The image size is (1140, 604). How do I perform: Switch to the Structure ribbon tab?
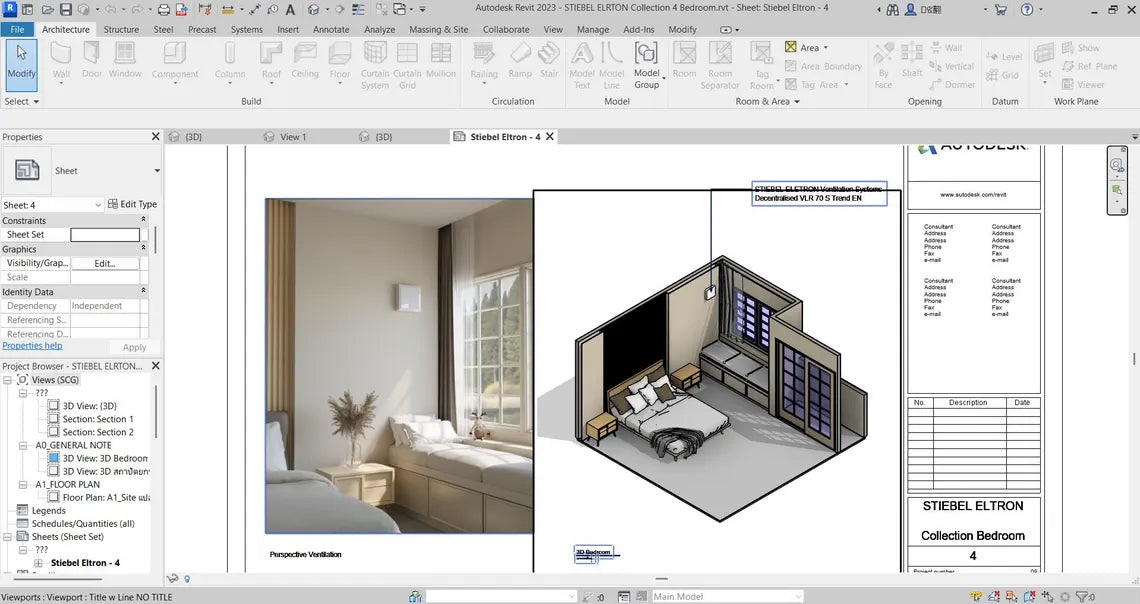point(121,30)
